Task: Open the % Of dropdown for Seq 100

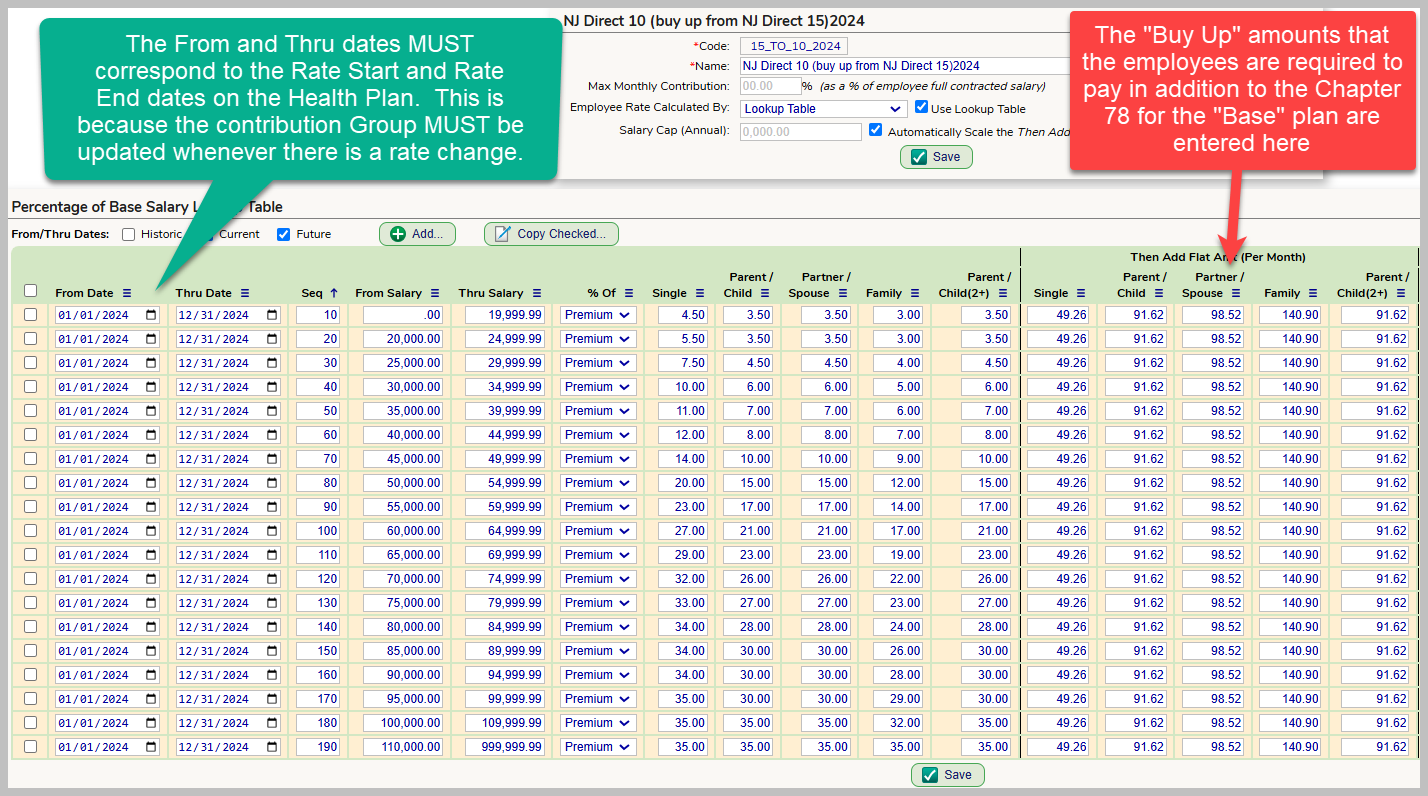Action: coord(598,531)
